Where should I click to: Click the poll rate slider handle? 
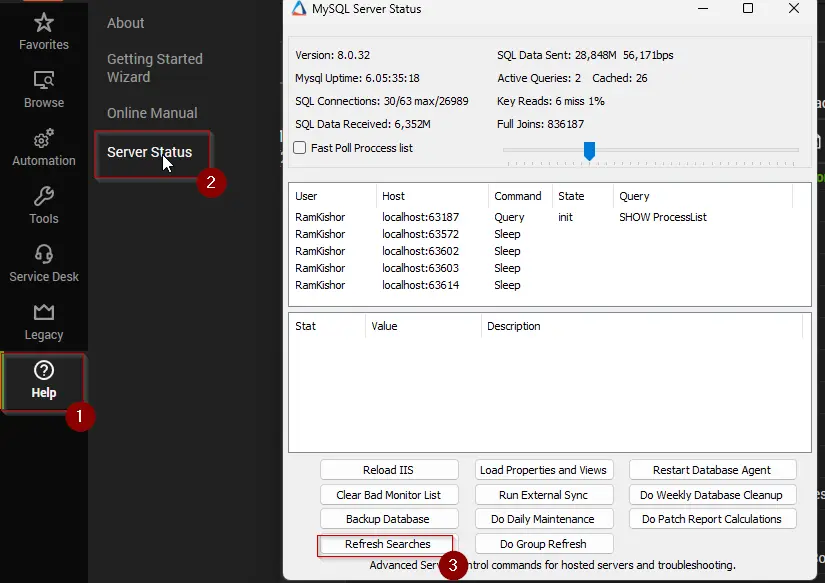coord(589,151)
